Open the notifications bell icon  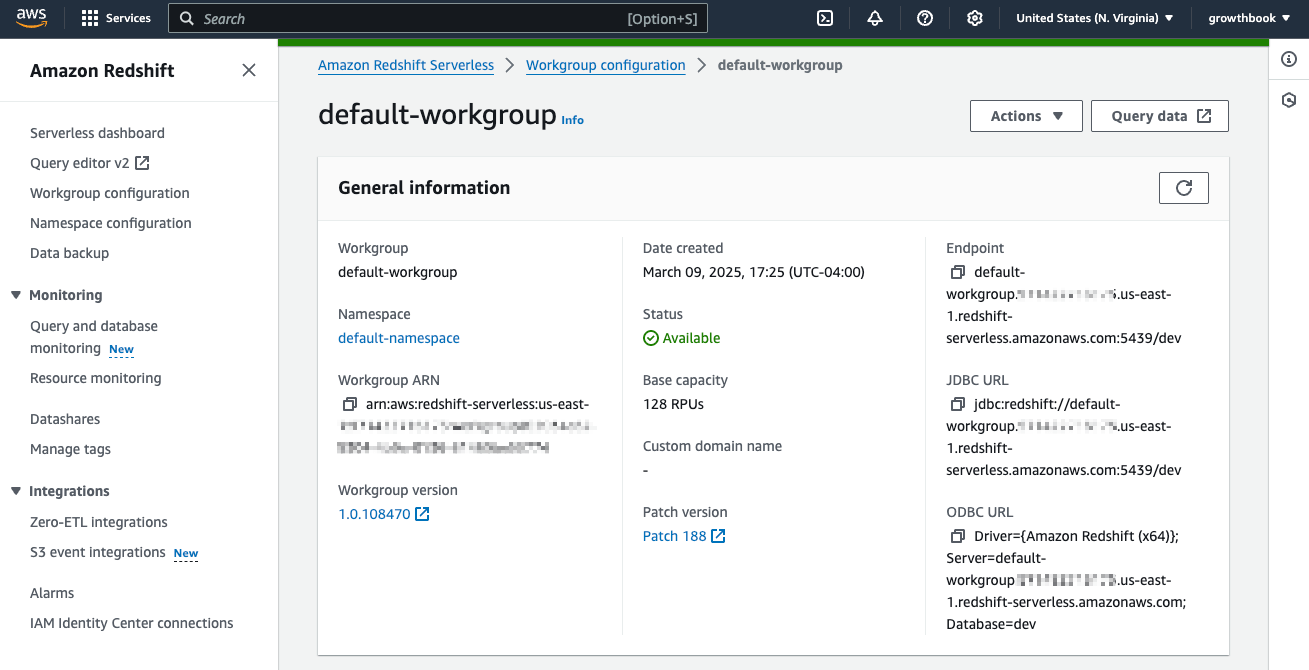coord(875,18)
